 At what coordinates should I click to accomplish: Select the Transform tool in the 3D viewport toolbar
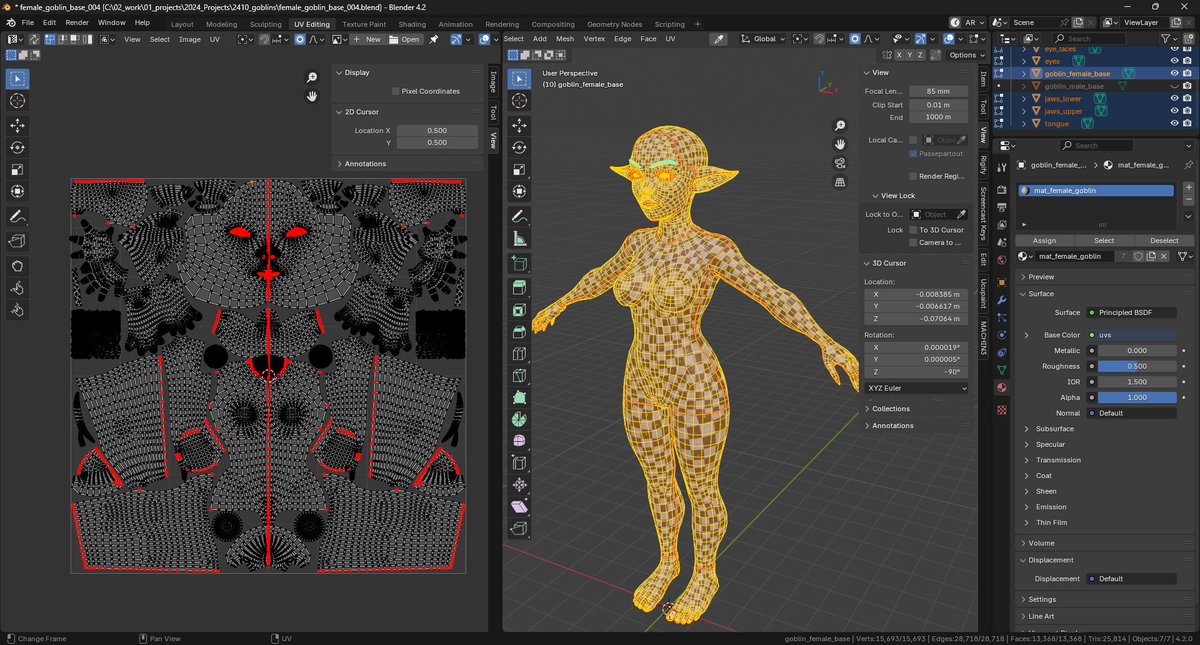pos(519,191)
